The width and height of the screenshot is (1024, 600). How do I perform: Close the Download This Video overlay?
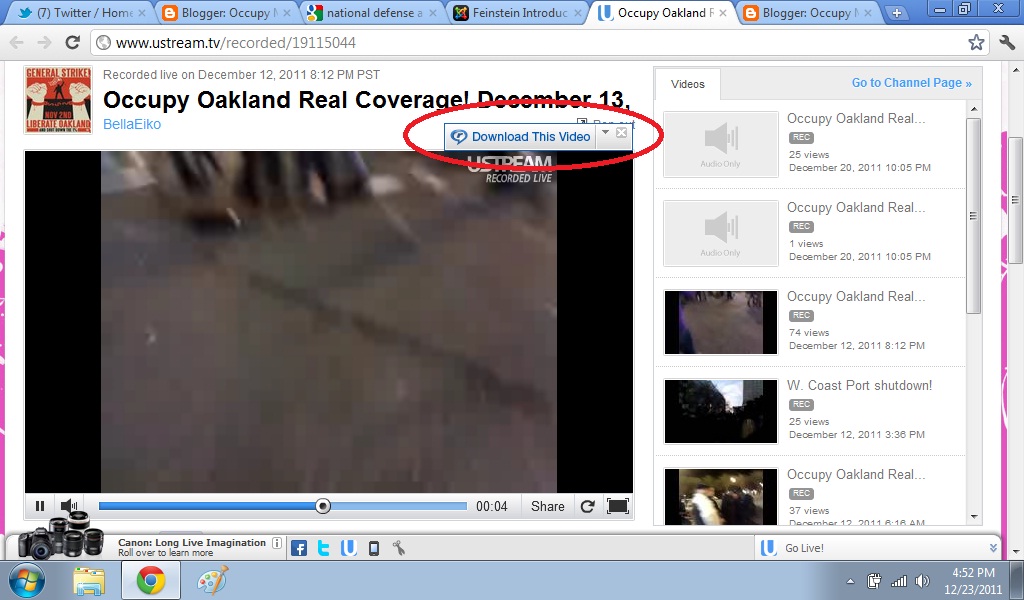(622, 133)
